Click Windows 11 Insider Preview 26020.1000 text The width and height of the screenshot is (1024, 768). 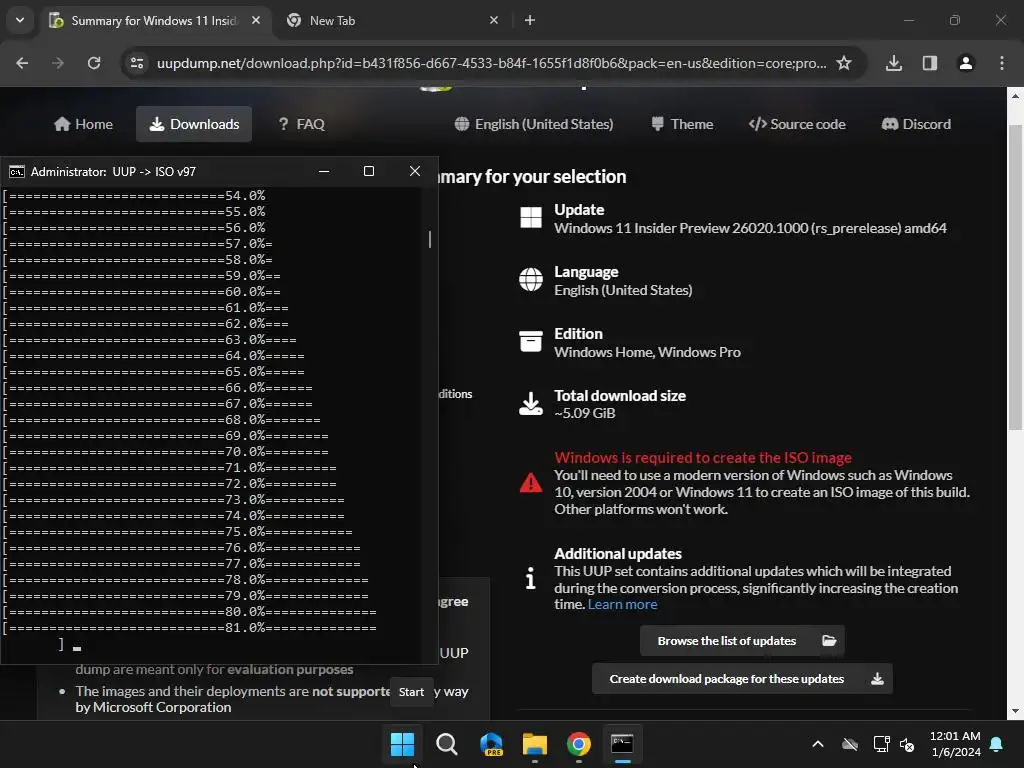coord(750,228)
